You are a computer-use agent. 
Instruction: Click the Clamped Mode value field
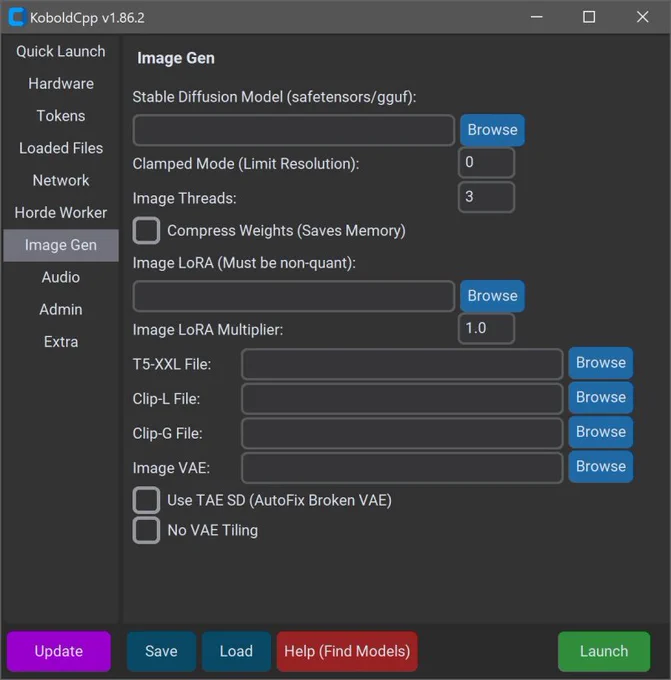click(486, 162)
